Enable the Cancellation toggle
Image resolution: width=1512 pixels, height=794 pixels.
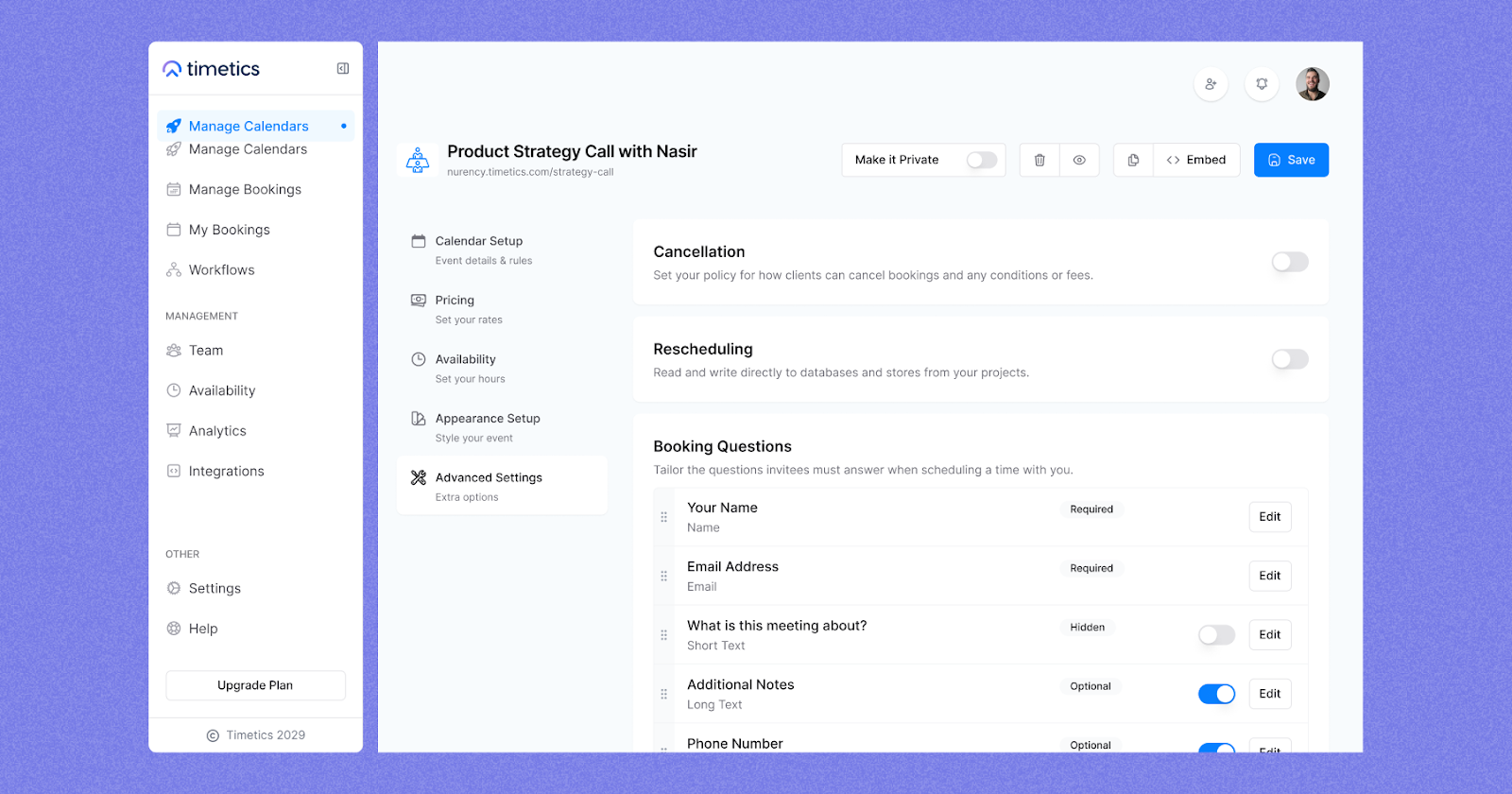click(1290, 262)
